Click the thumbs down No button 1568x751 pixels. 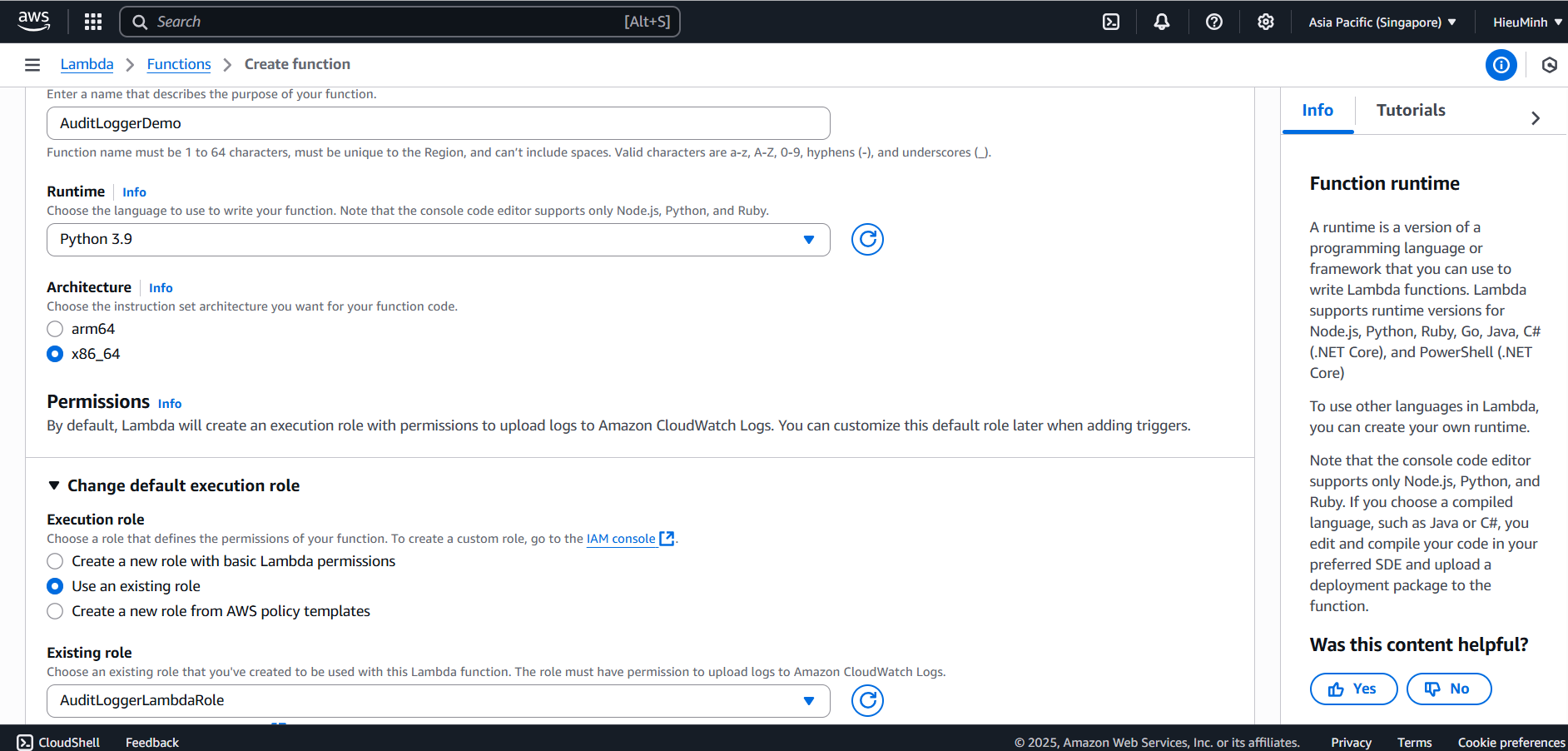[1449, 689]
